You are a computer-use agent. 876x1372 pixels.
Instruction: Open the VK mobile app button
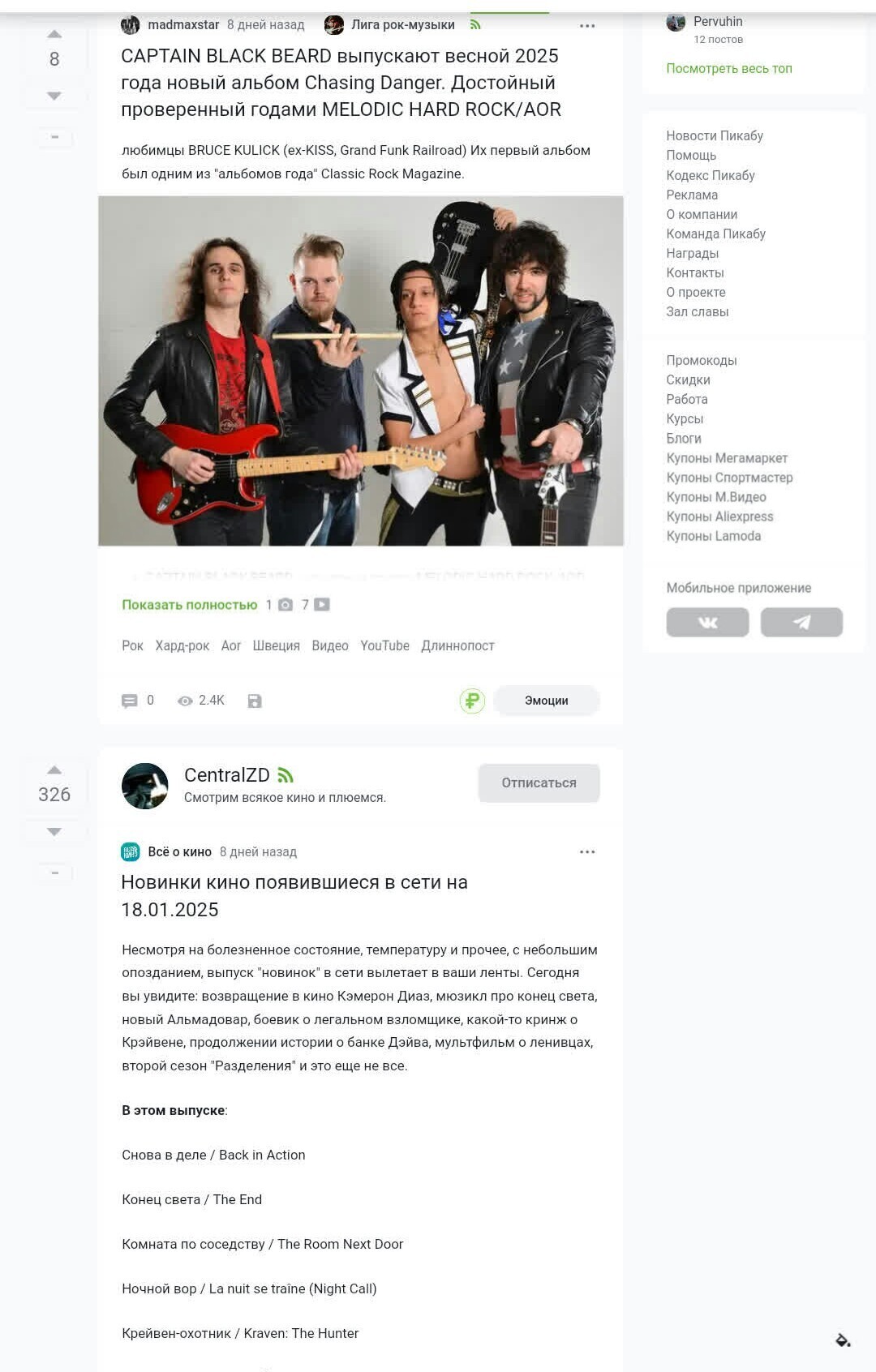[707, 622]
